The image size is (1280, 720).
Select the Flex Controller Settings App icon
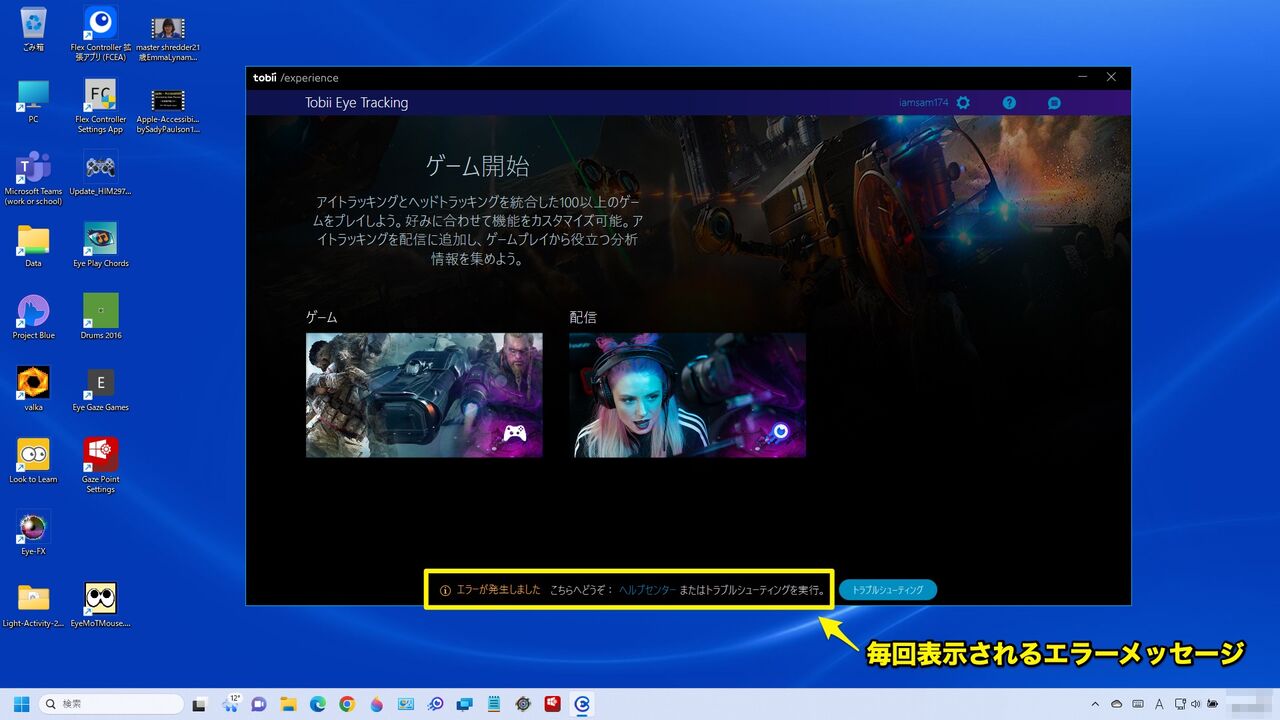click(x=100, y=106)
